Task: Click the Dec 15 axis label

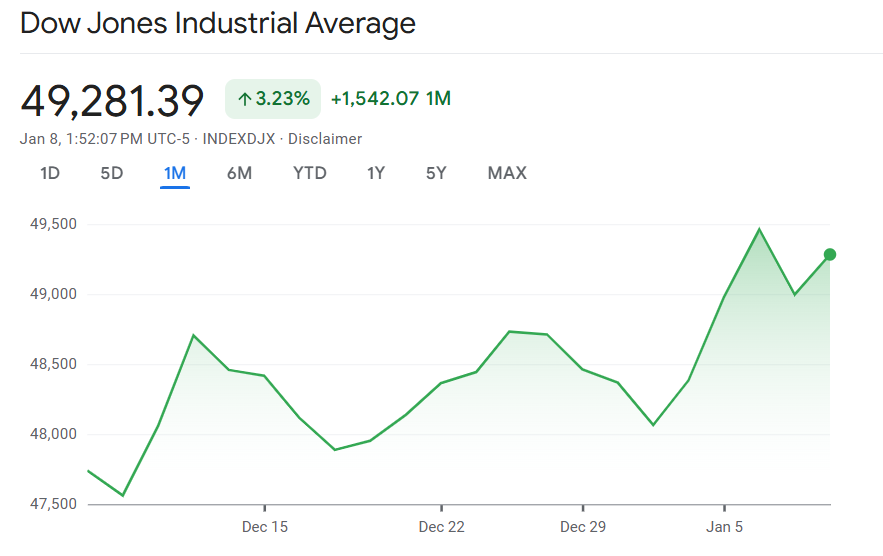Action: pos(265,526)
